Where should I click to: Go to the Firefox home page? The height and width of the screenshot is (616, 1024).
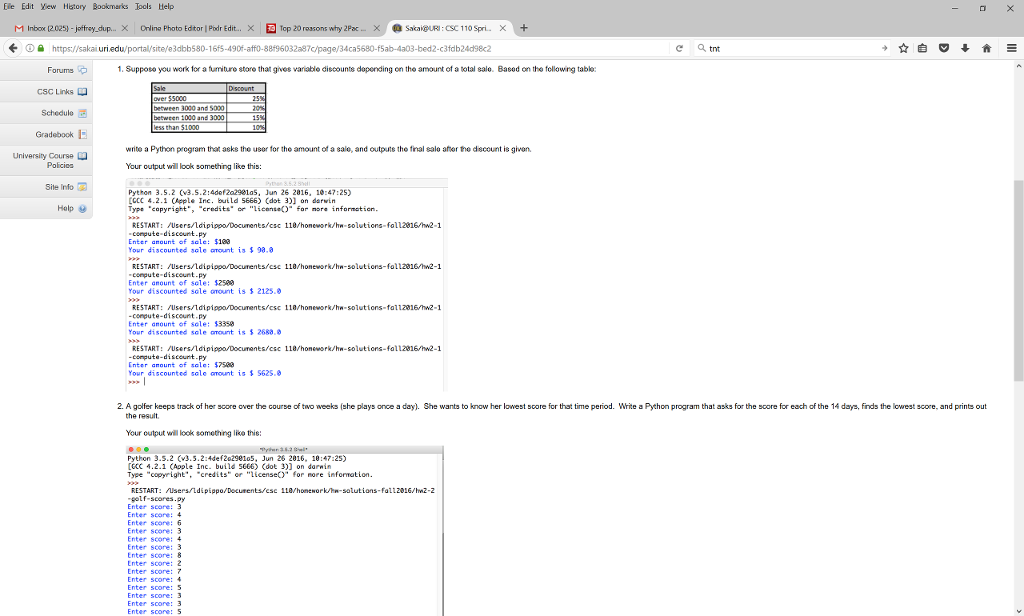pyautogui.click(x=987, y=48)
